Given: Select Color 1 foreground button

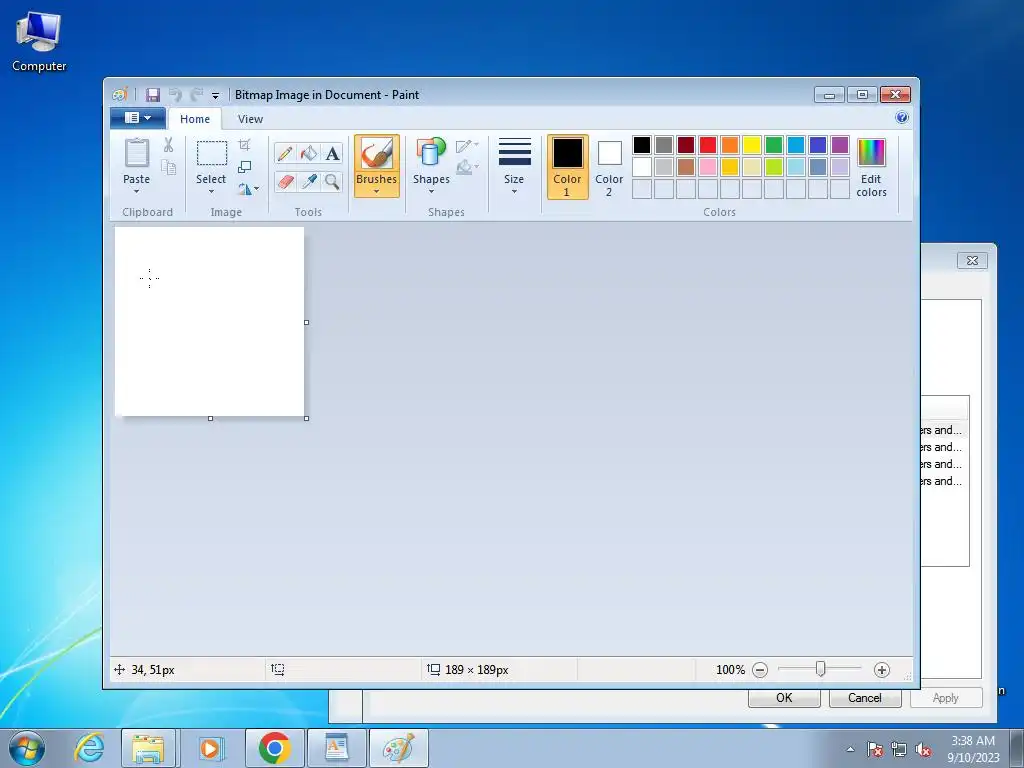Looking at the screenshot, I should coord(568,167).
